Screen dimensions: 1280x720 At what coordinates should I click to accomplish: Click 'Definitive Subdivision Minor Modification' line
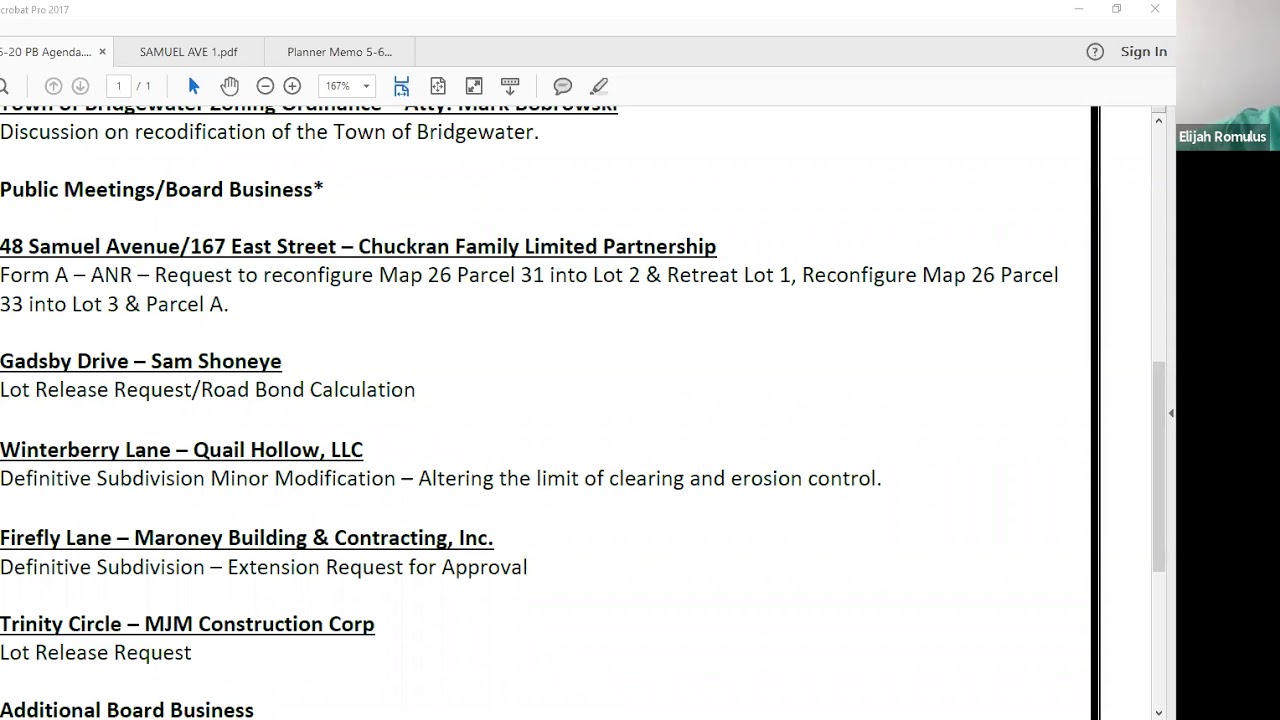coord(441,479)
